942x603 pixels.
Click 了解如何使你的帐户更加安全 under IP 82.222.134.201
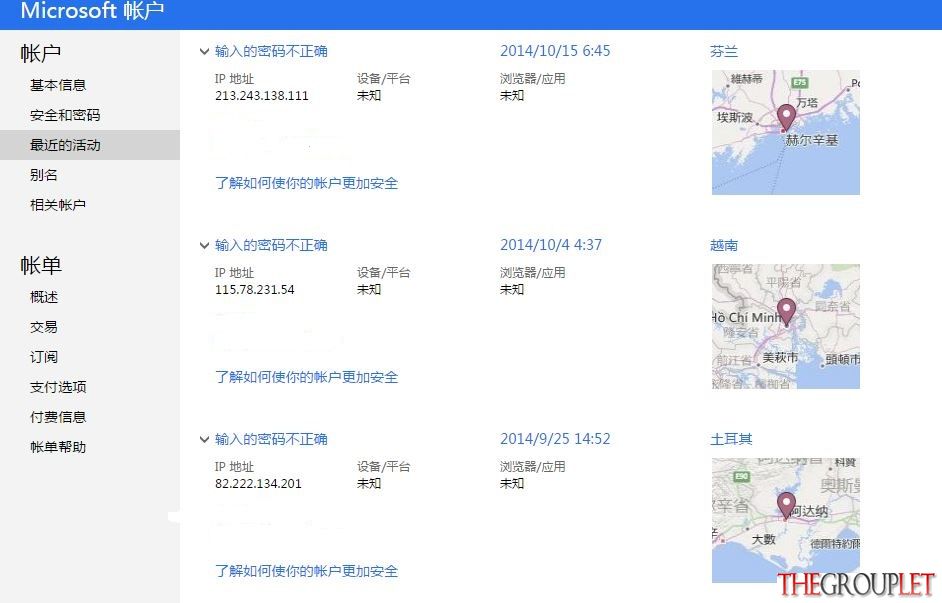(x=306, y=571)
